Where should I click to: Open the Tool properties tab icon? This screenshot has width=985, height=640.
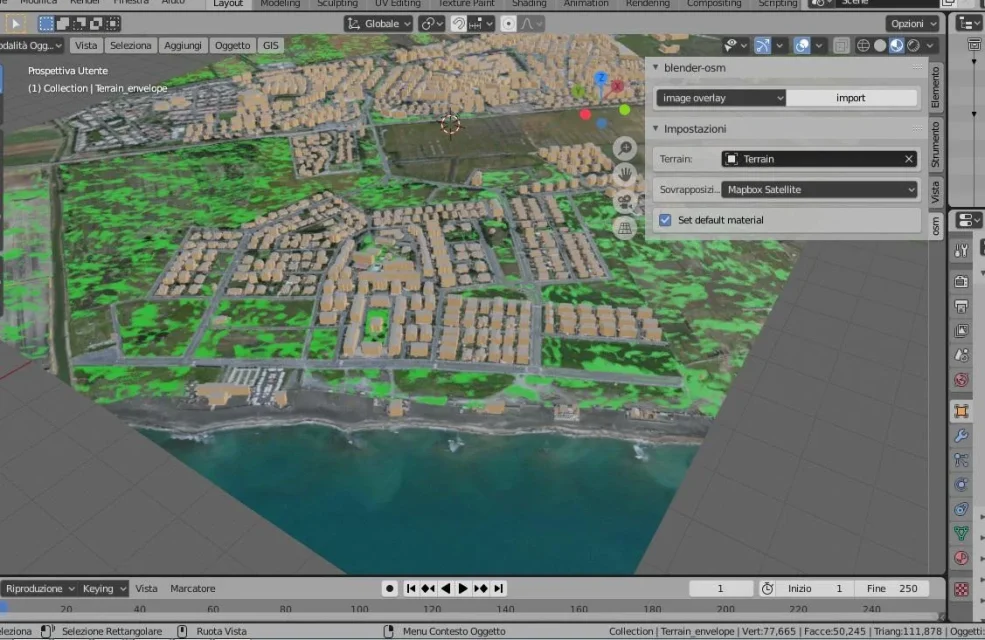point(961,251)
